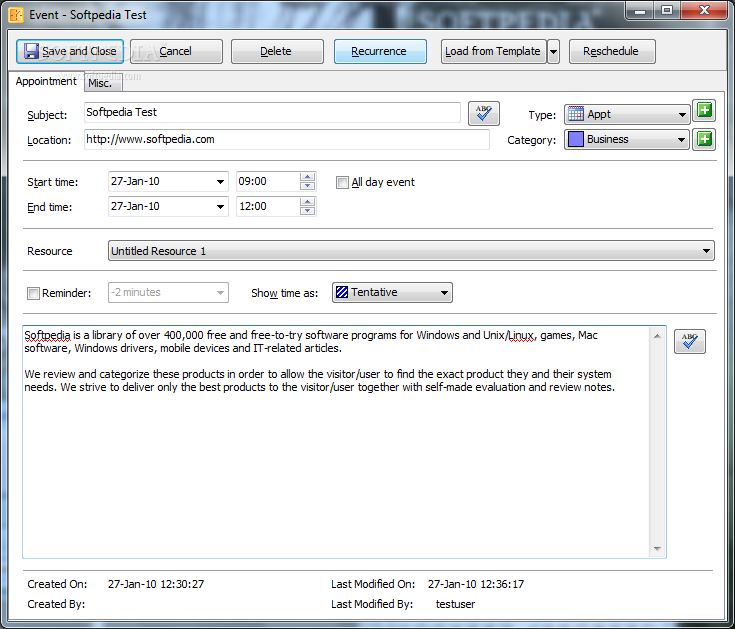Switch to the Appointment tab

(x=46, y=81)
